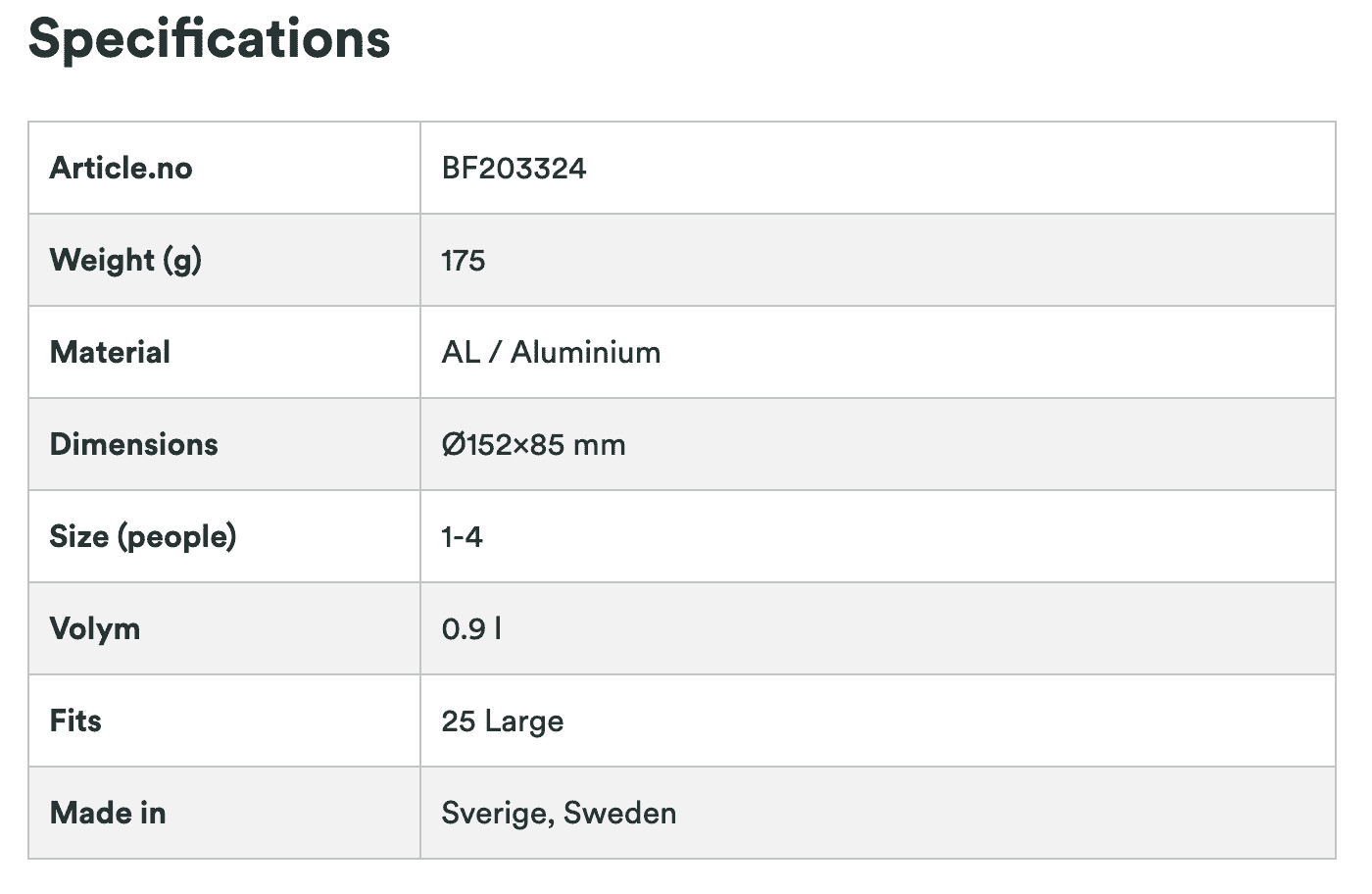Click the Ø152×85 mm dimensions value
Screen dimensions: 1372x894
[533, 445]
